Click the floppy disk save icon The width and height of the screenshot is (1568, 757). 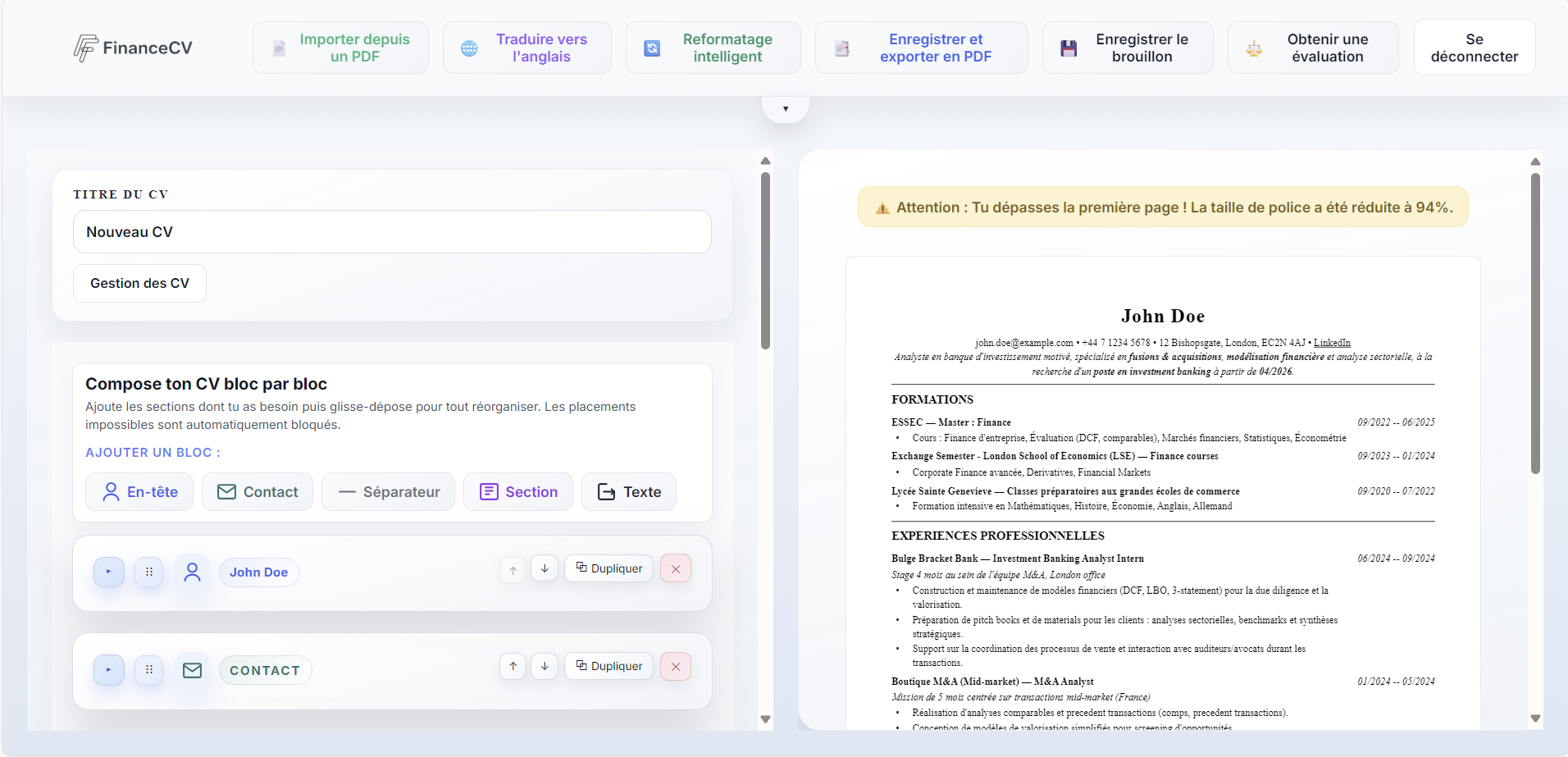(1068, 48)
